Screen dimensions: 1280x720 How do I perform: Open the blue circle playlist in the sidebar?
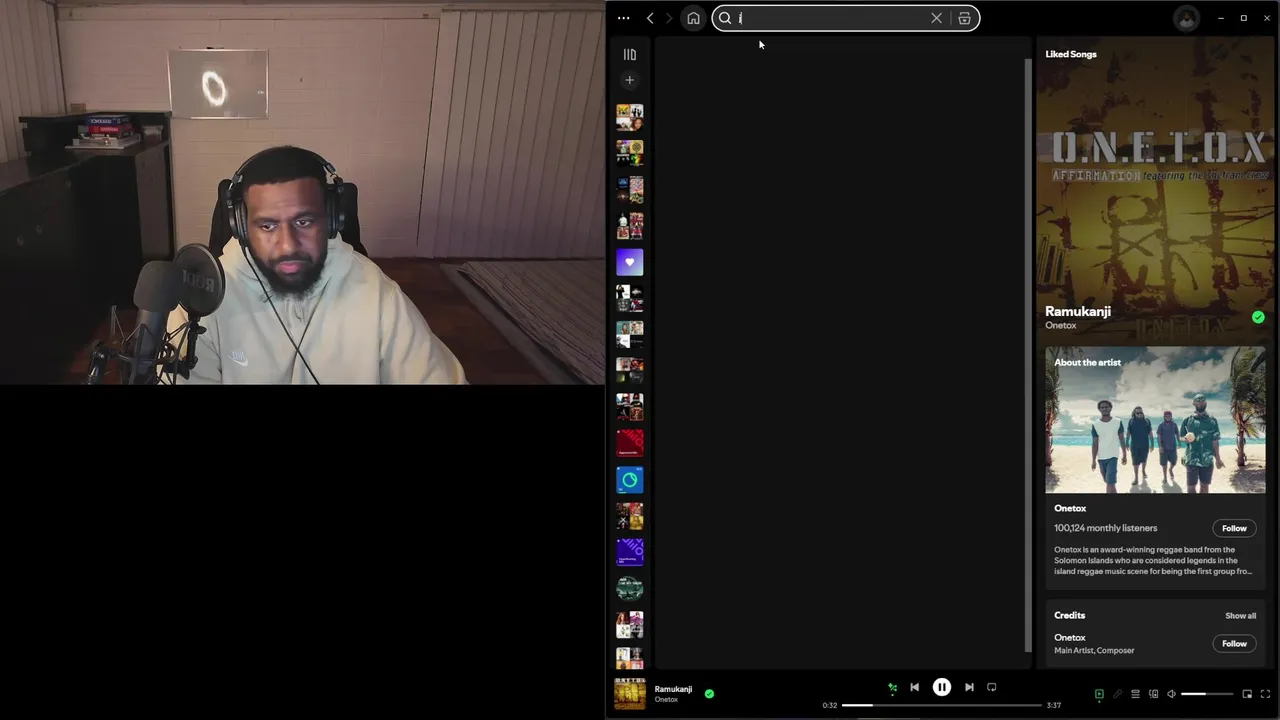pyautogui.click(x=629, y=480)
